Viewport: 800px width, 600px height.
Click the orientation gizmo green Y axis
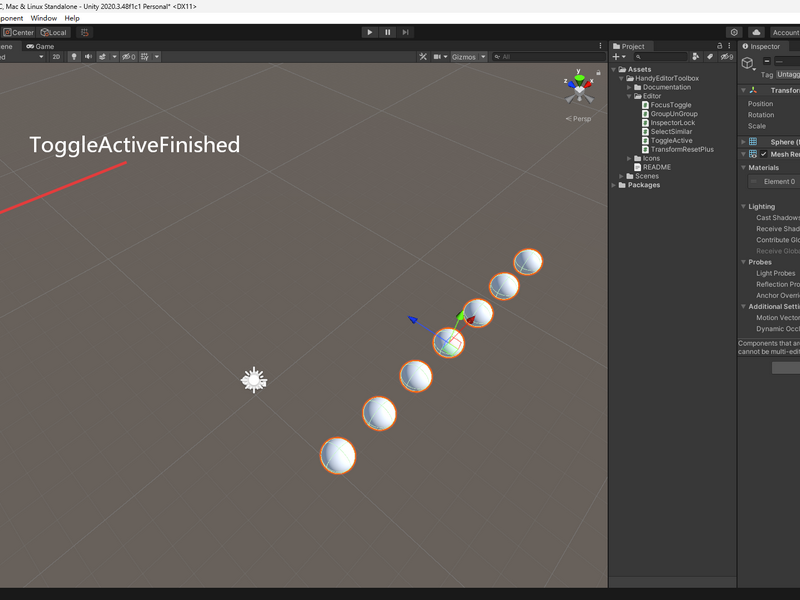[579, 78]
